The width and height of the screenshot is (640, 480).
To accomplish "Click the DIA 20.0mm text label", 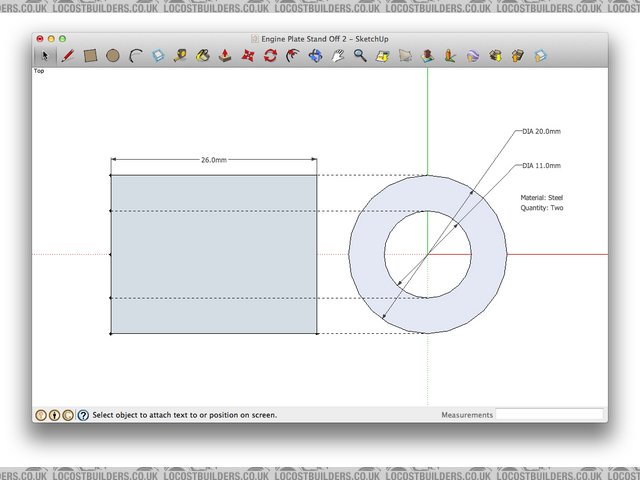I will pos(541,131).
